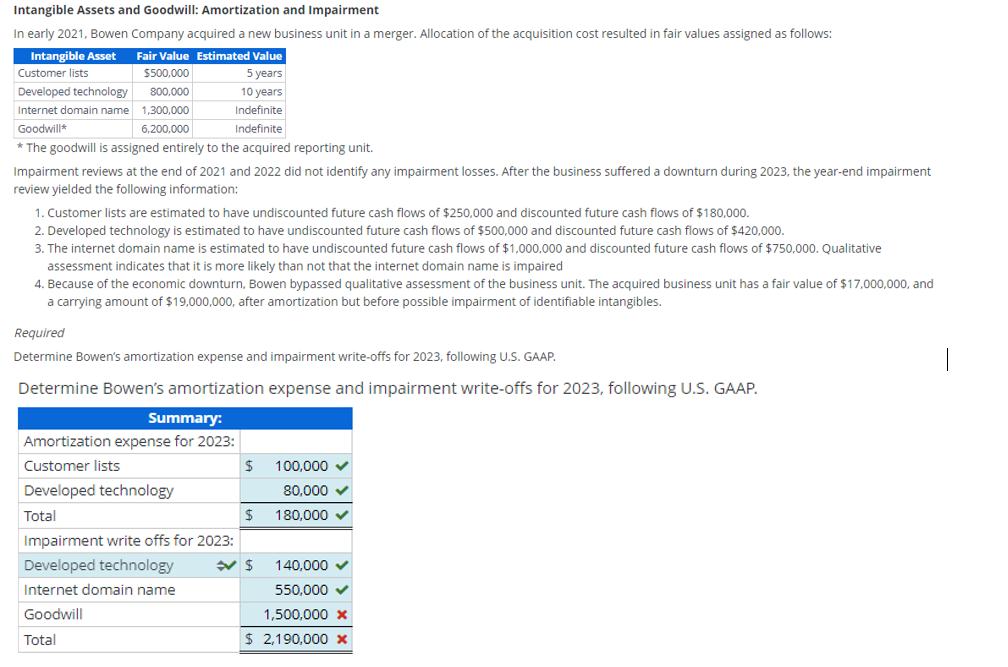1008x667 pixels.
Task: Click the red X beside the 2,190,000 total
Action: [340, 637]
